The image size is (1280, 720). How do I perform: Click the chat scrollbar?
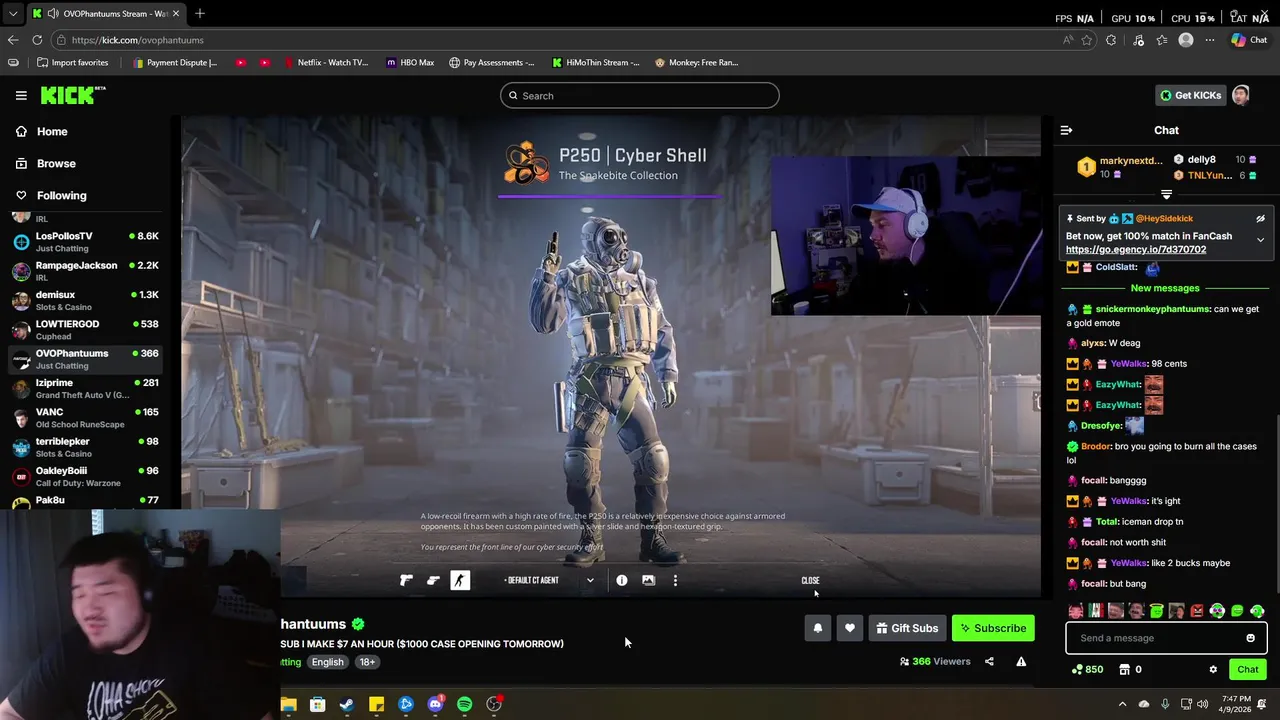click(1275, 502)
